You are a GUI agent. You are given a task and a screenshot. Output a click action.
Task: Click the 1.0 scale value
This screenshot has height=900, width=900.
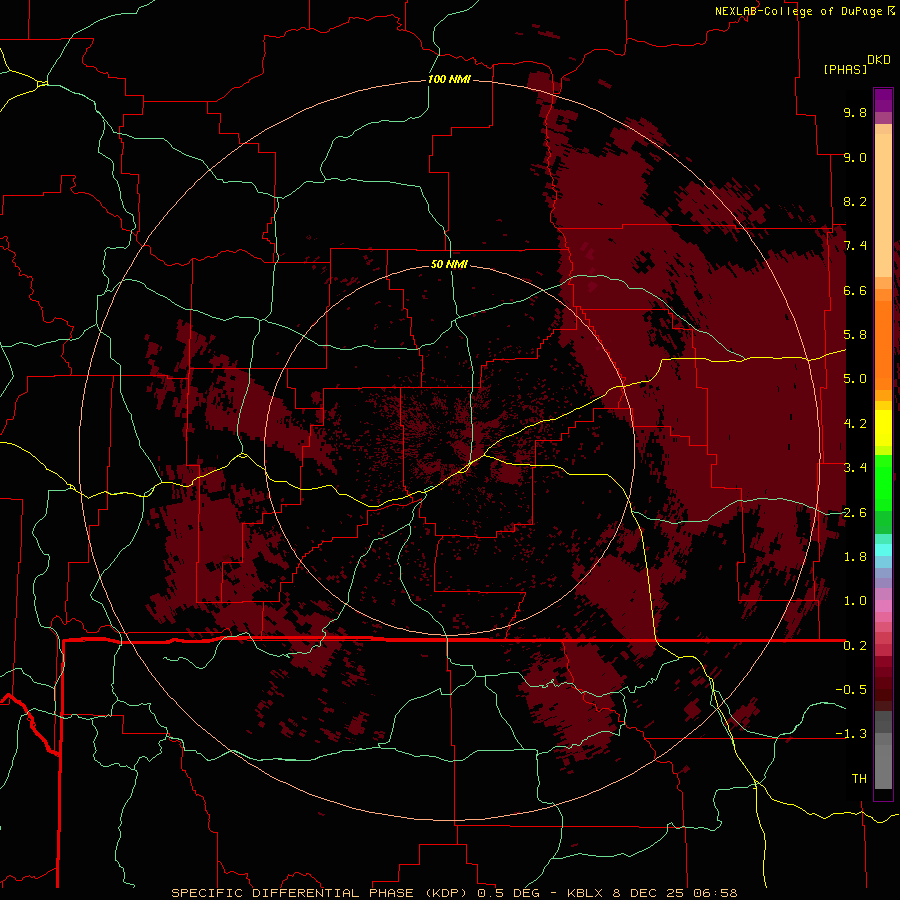[855, 601]
